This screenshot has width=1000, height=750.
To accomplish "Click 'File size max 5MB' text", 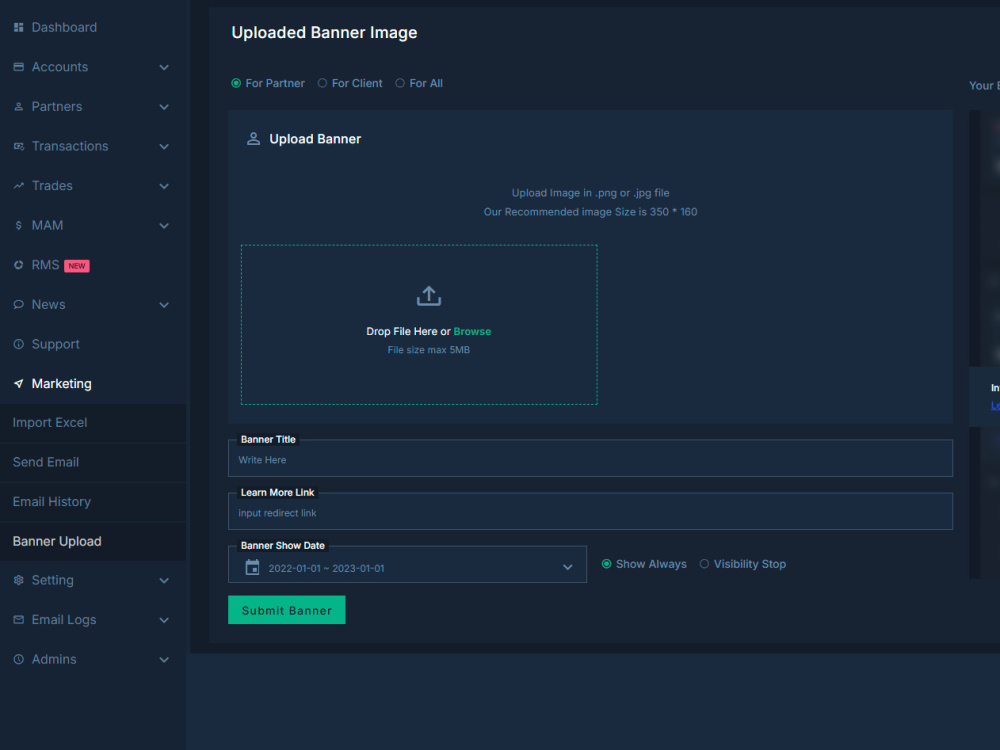I will tap(429, 349).
